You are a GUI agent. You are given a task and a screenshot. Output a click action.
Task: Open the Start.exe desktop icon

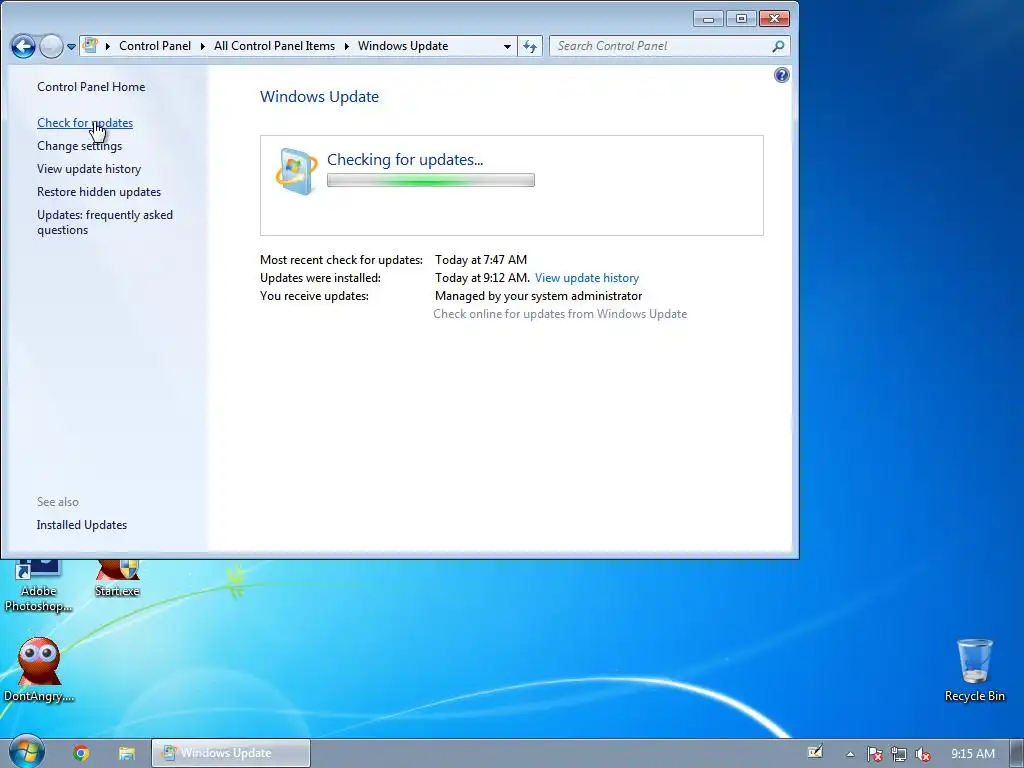click(x=118, y=579)
